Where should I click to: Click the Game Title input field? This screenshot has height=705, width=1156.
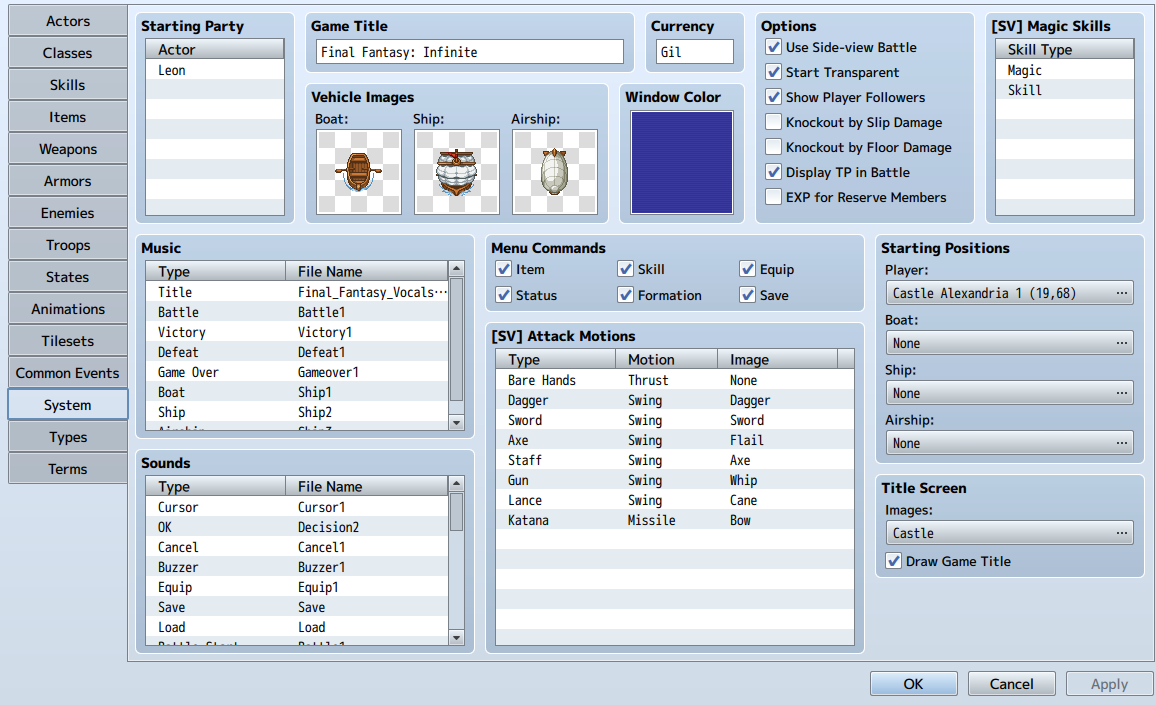(x=470, y=52)
